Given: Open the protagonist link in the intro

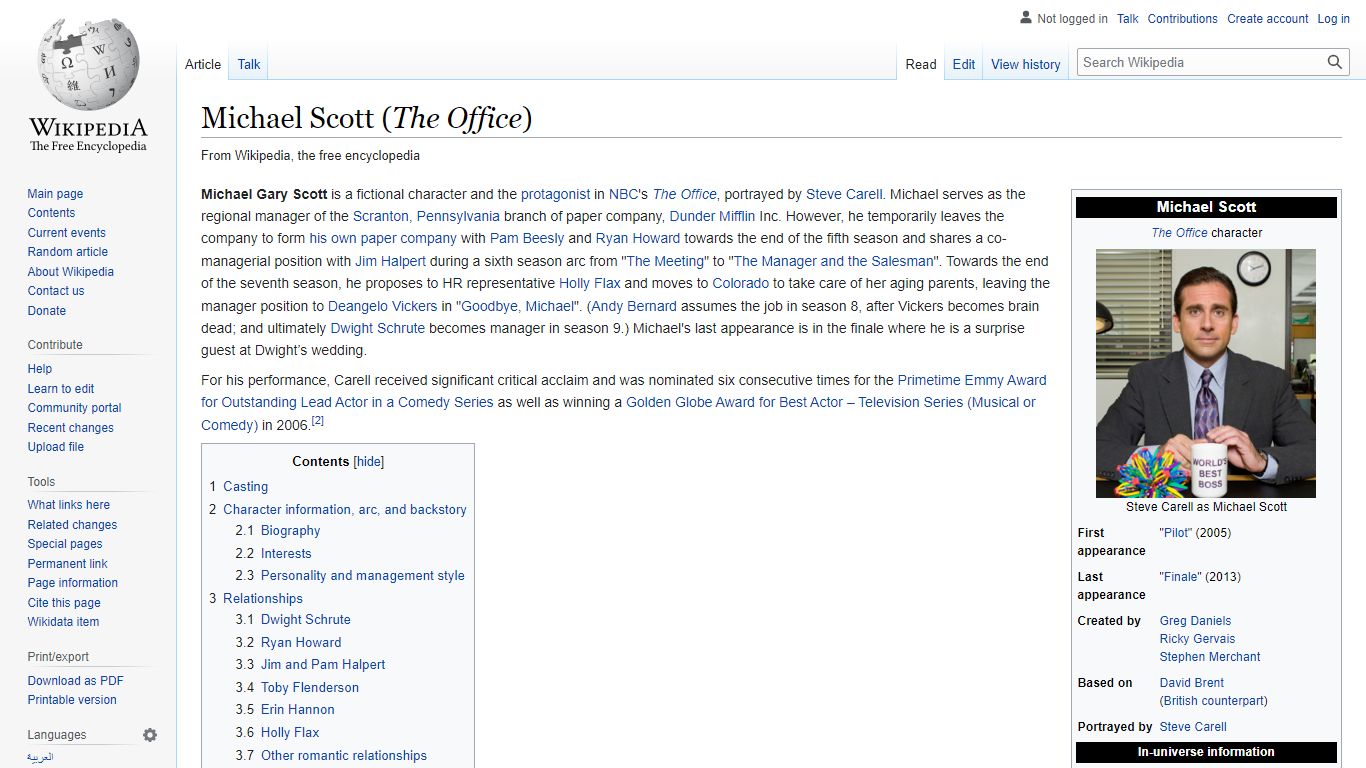Looking at the screenshot, I should tap(556, 194).
